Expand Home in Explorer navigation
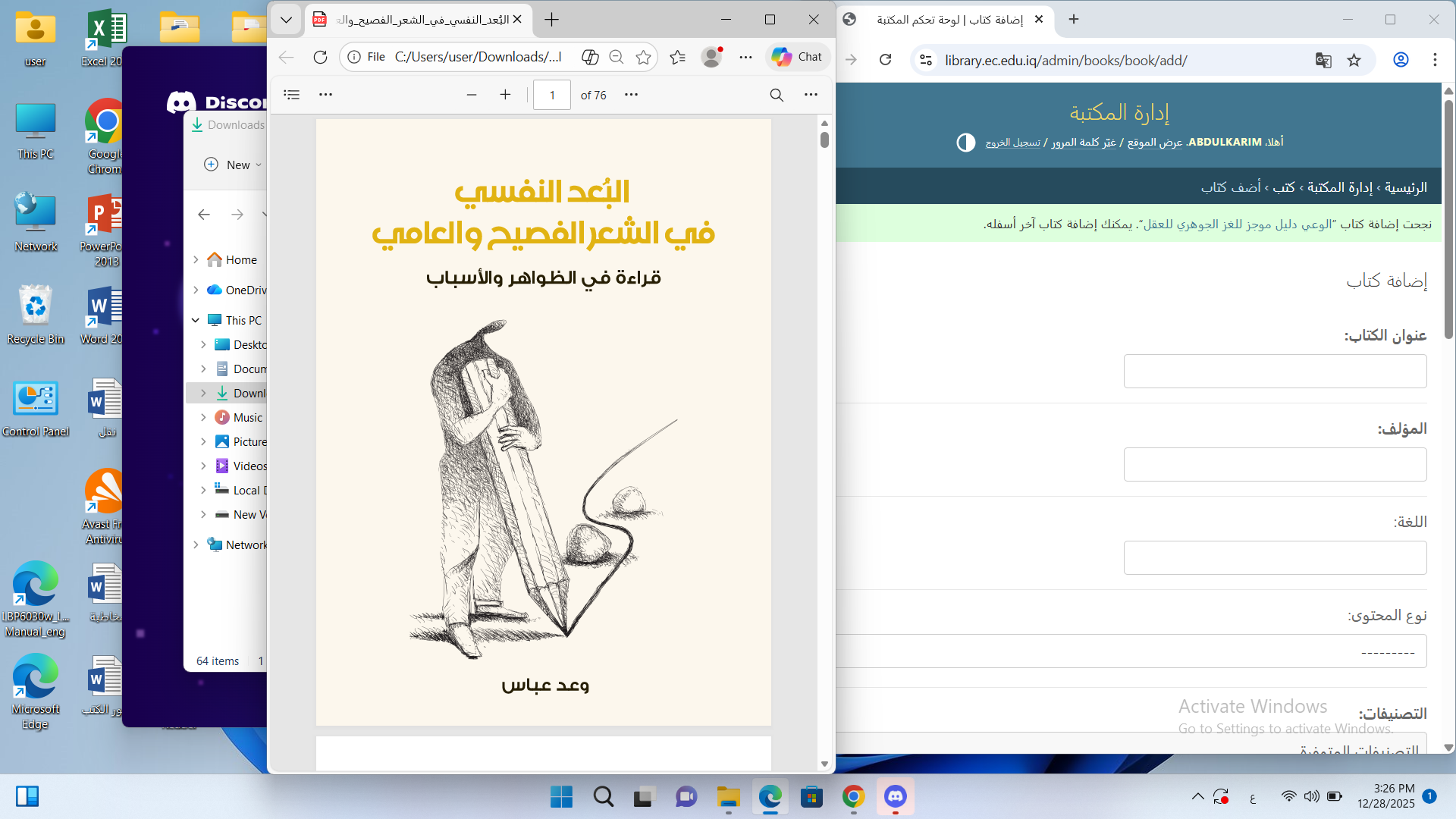The height and width of the screenshot is (819, 1456). tap(196, 260)
